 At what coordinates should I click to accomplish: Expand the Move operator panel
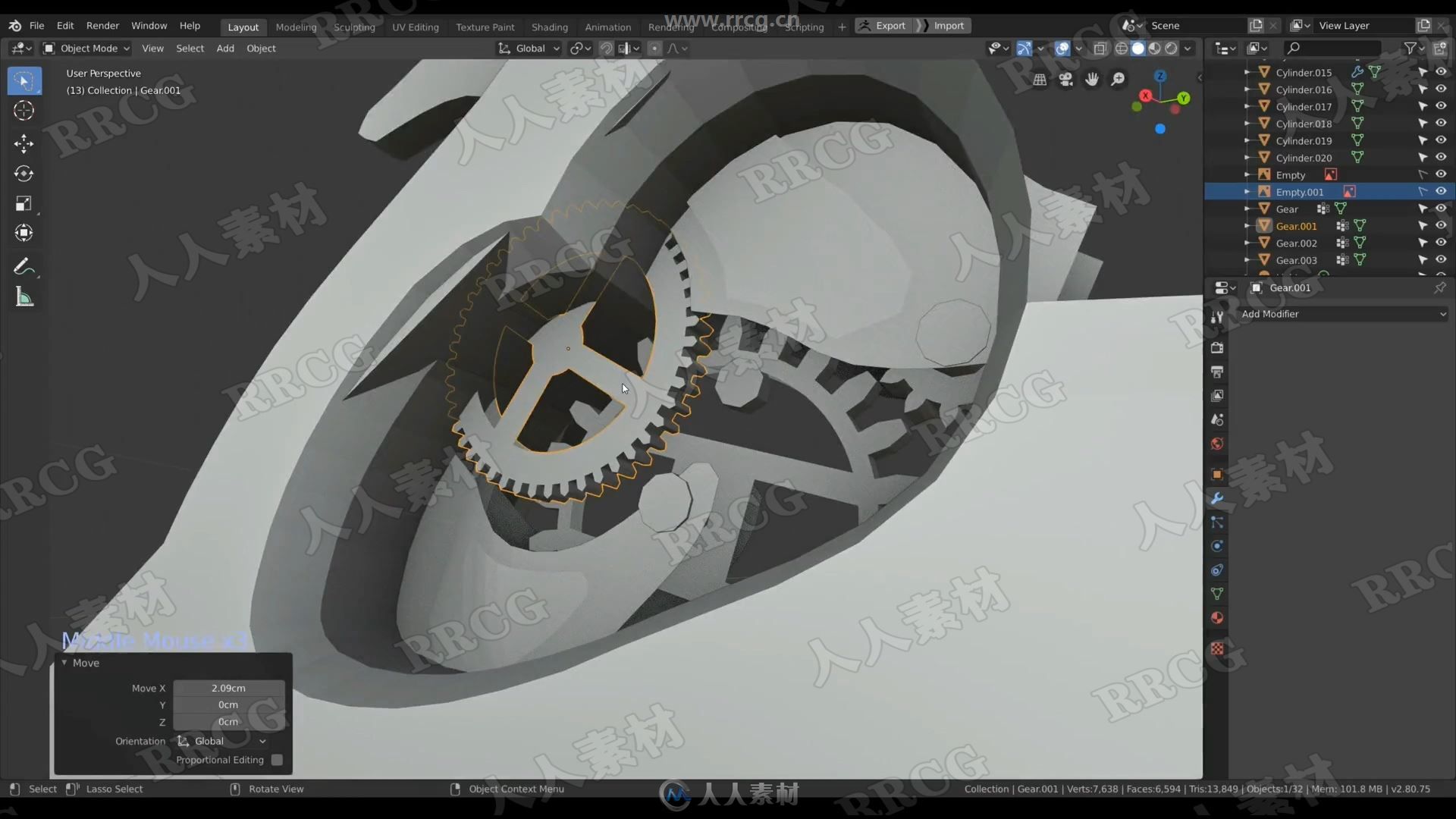pyautogui.click(x=65, y=662)
